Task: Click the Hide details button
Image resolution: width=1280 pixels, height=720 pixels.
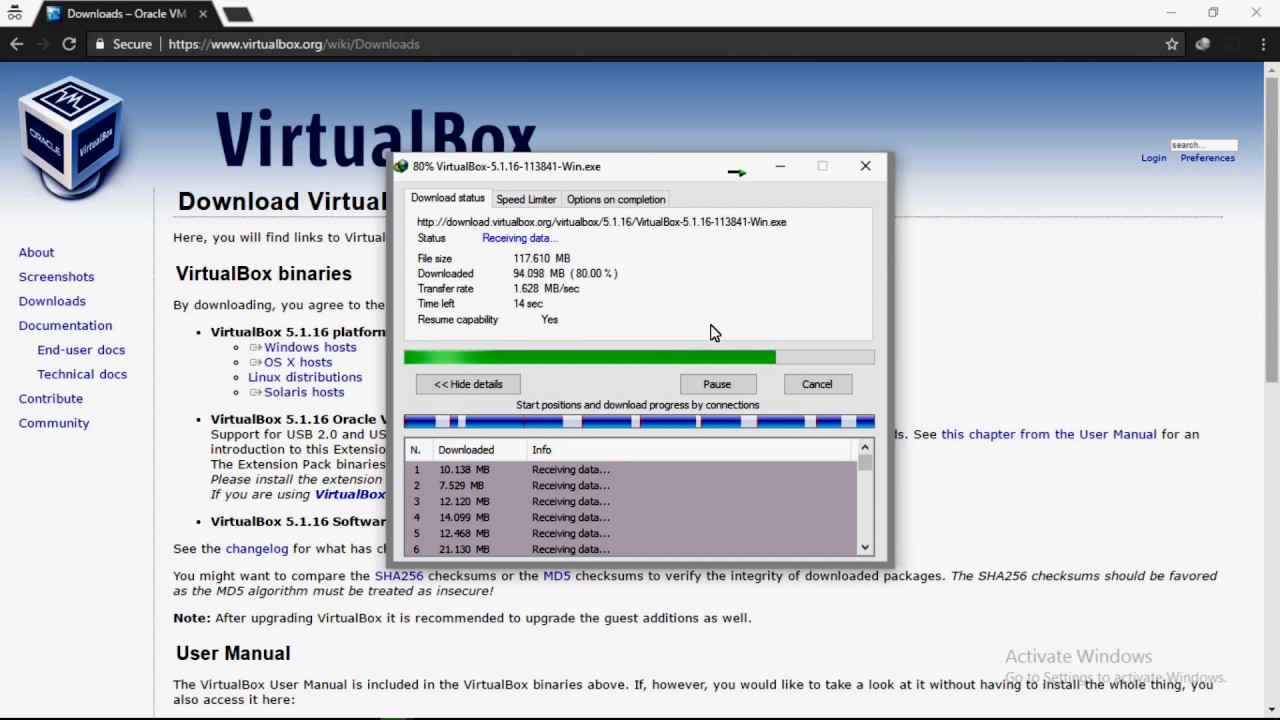Action: click(468, 384)
